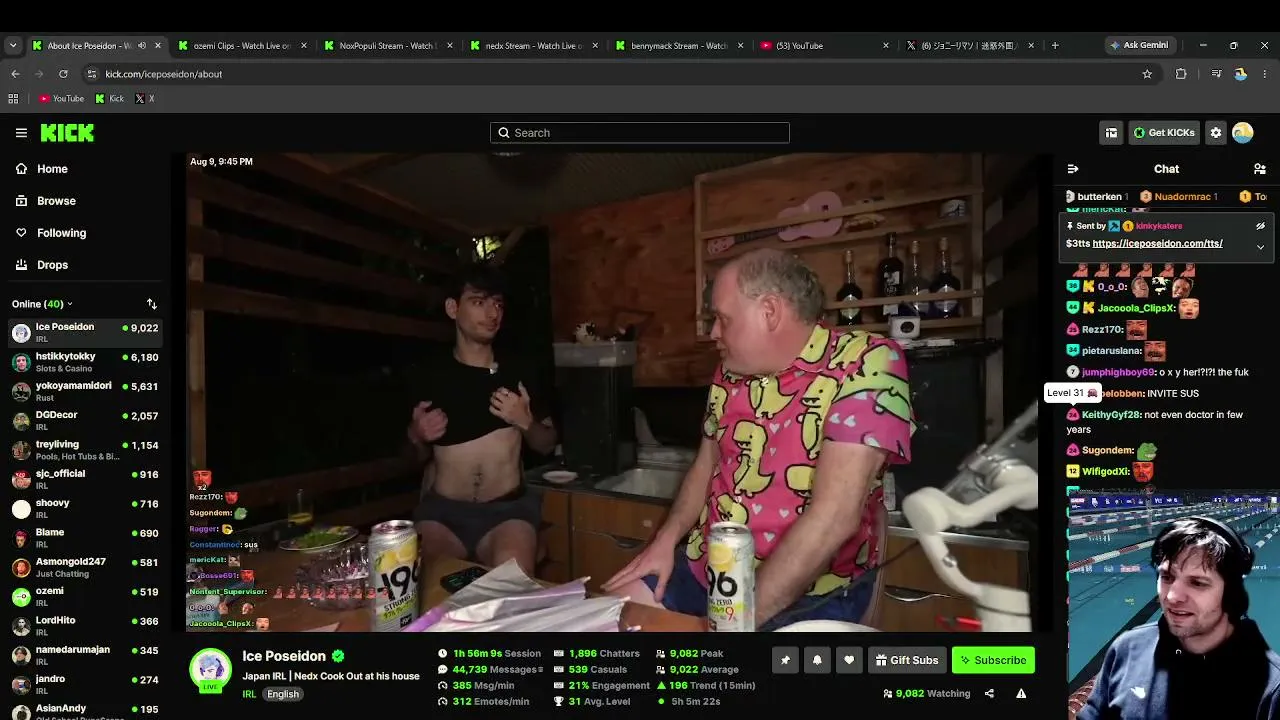Open the settings gear in Kick header
Image resolution: width=1280 pixels, height=720 pixels.
(x=1216, y=132)
